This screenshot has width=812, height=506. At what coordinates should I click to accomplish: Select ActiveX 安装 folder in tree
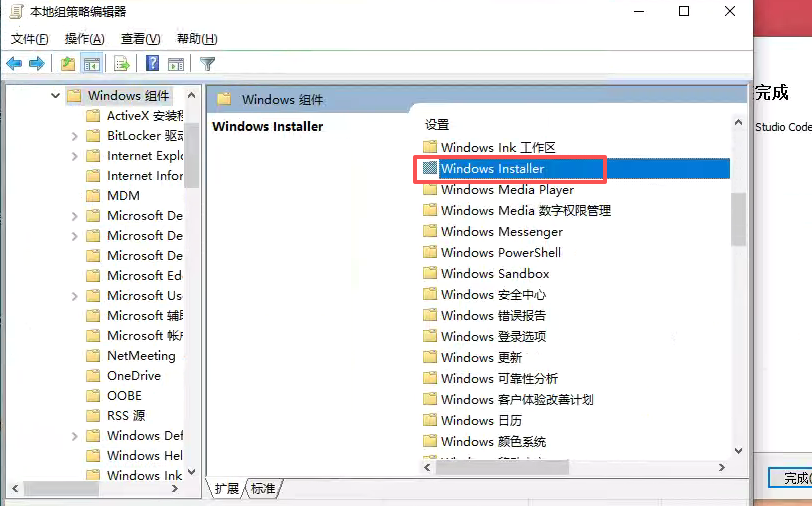coord(145,115)
